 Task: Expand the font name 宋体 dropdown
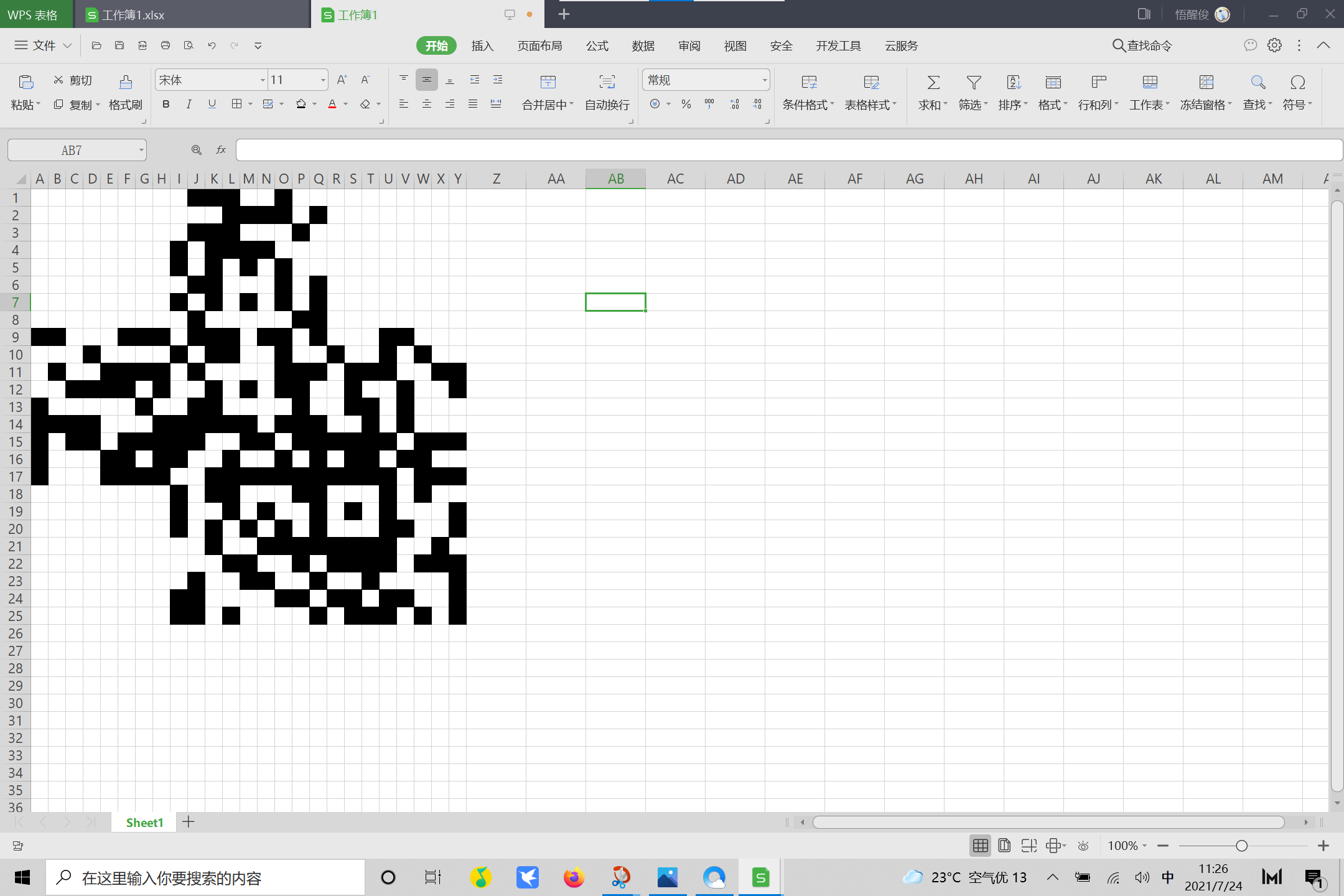coord(262,80)
